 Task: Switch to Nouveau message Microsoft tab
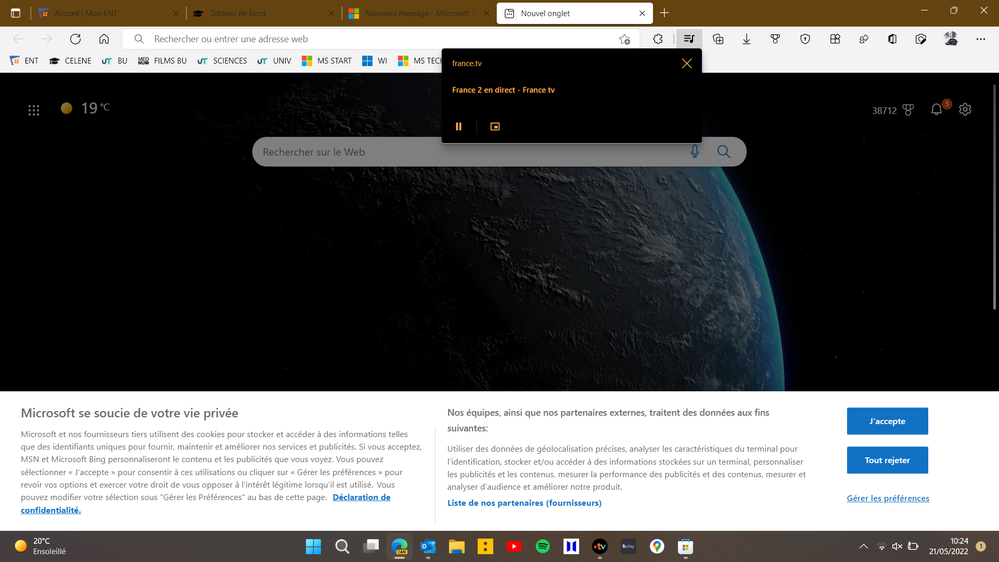(x=419, y=13)
